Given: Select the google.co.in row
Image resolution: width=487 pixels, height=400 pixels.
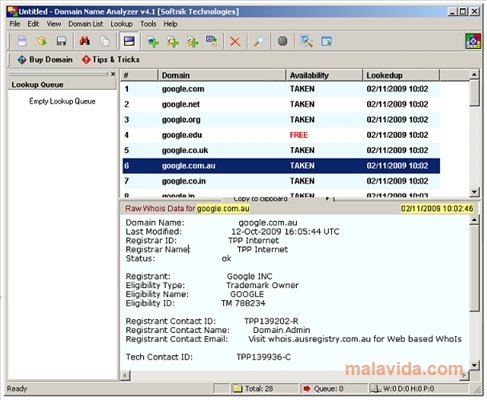Looking at the screenshot, I should pyautogui.click(x=281, y=181).
